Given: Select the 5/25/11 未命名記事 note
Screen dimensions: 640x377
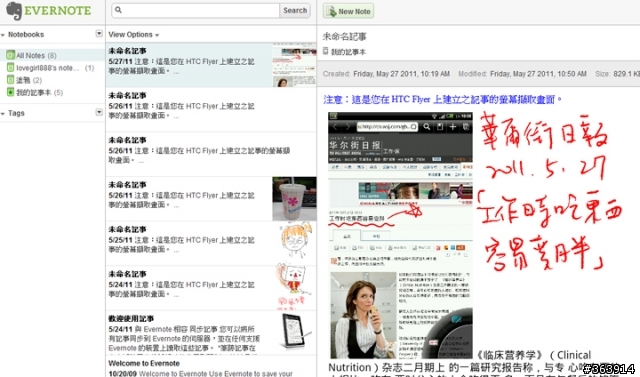Looking at the screenshot, I should pos(211,243).
